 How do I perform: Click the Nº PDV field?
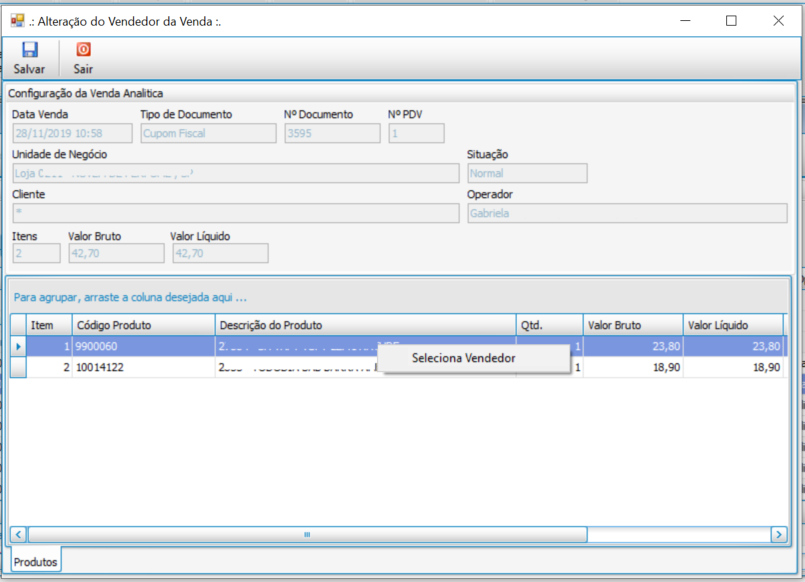(416, 133)
